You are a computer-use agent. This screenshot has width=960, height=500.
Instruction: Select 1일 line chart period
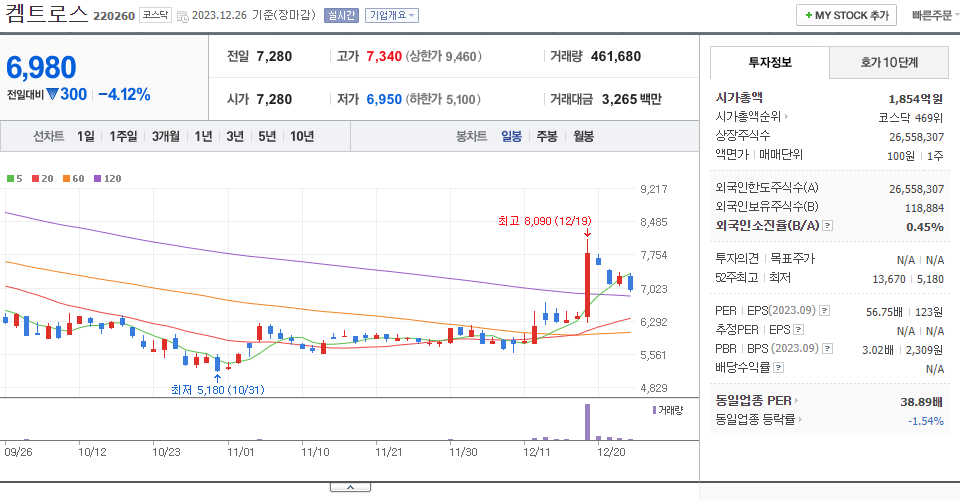point(86,136)
